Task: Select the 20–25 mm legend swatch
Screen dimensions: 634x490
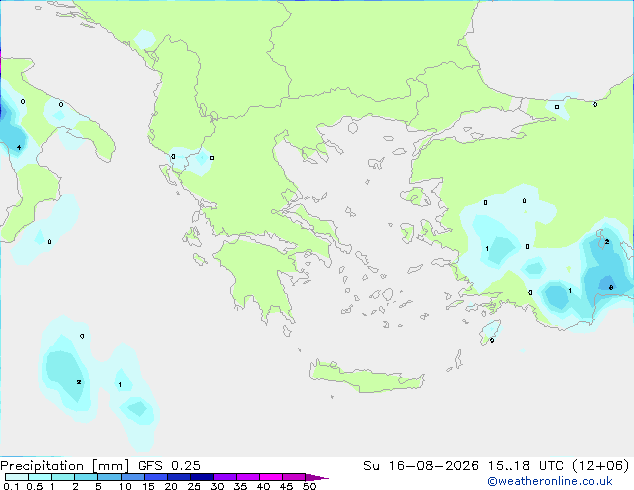Action: (178, 477)
